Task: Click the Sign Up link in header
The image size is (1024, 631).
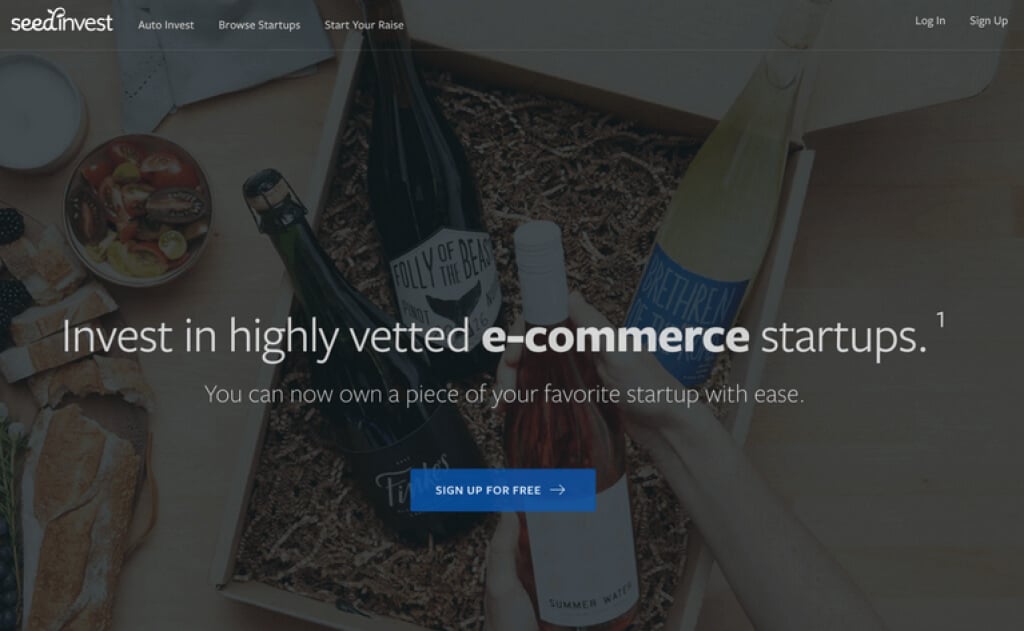Action: (x=988, y=21)
